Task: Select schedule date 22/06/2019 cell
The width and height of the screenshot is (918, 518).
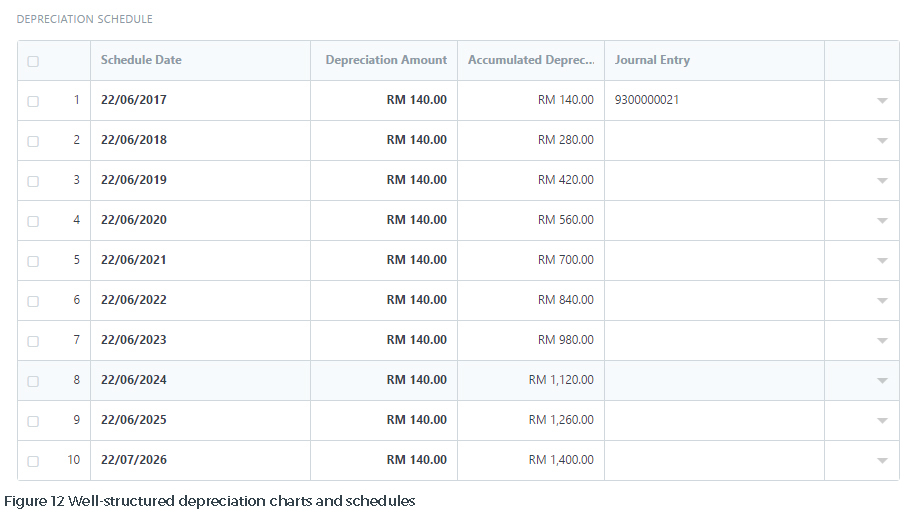Action: (x=200, y=180)
